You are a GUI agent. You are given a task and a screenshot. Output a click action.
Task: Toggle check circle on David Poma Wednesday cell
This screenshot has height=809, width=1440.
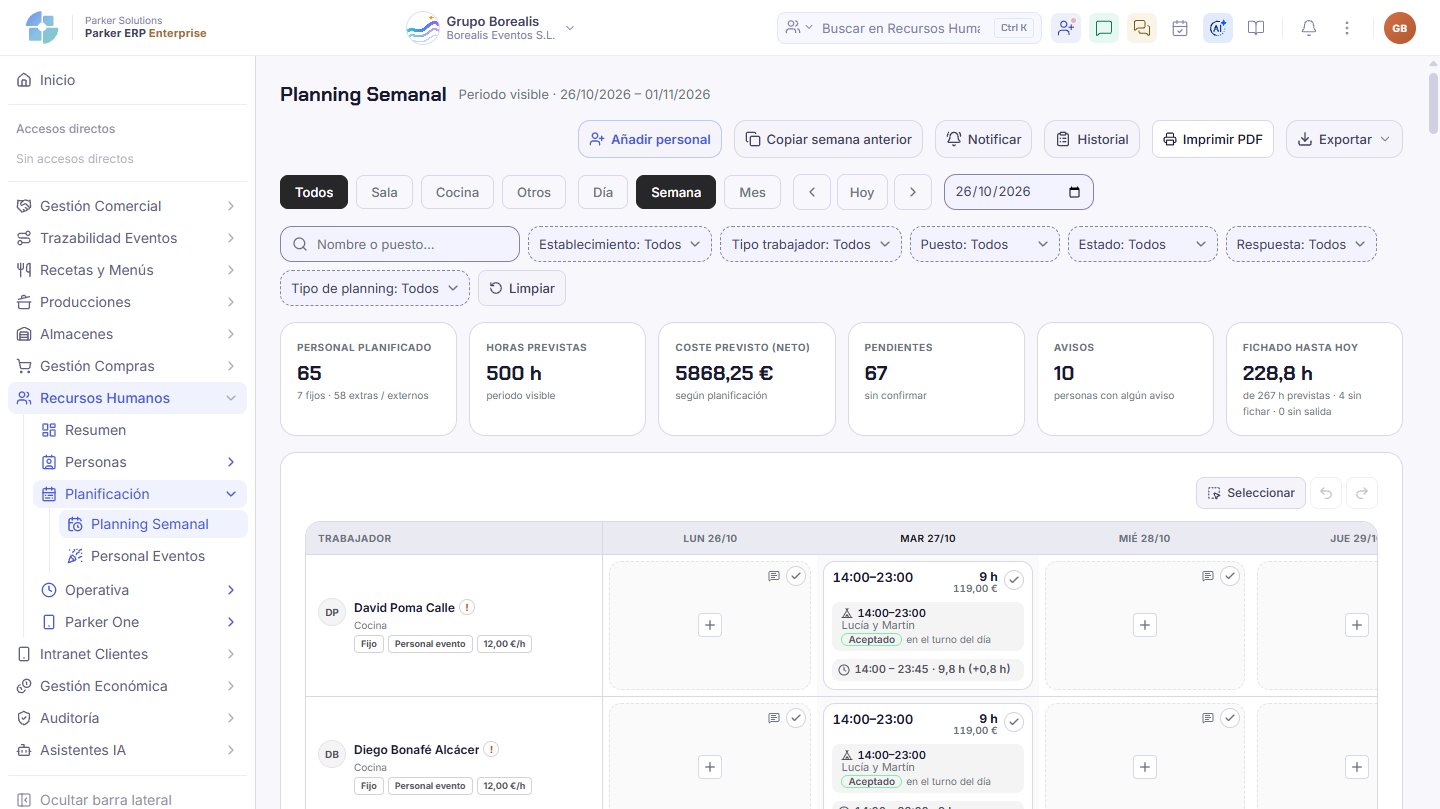click(1230, 576)
